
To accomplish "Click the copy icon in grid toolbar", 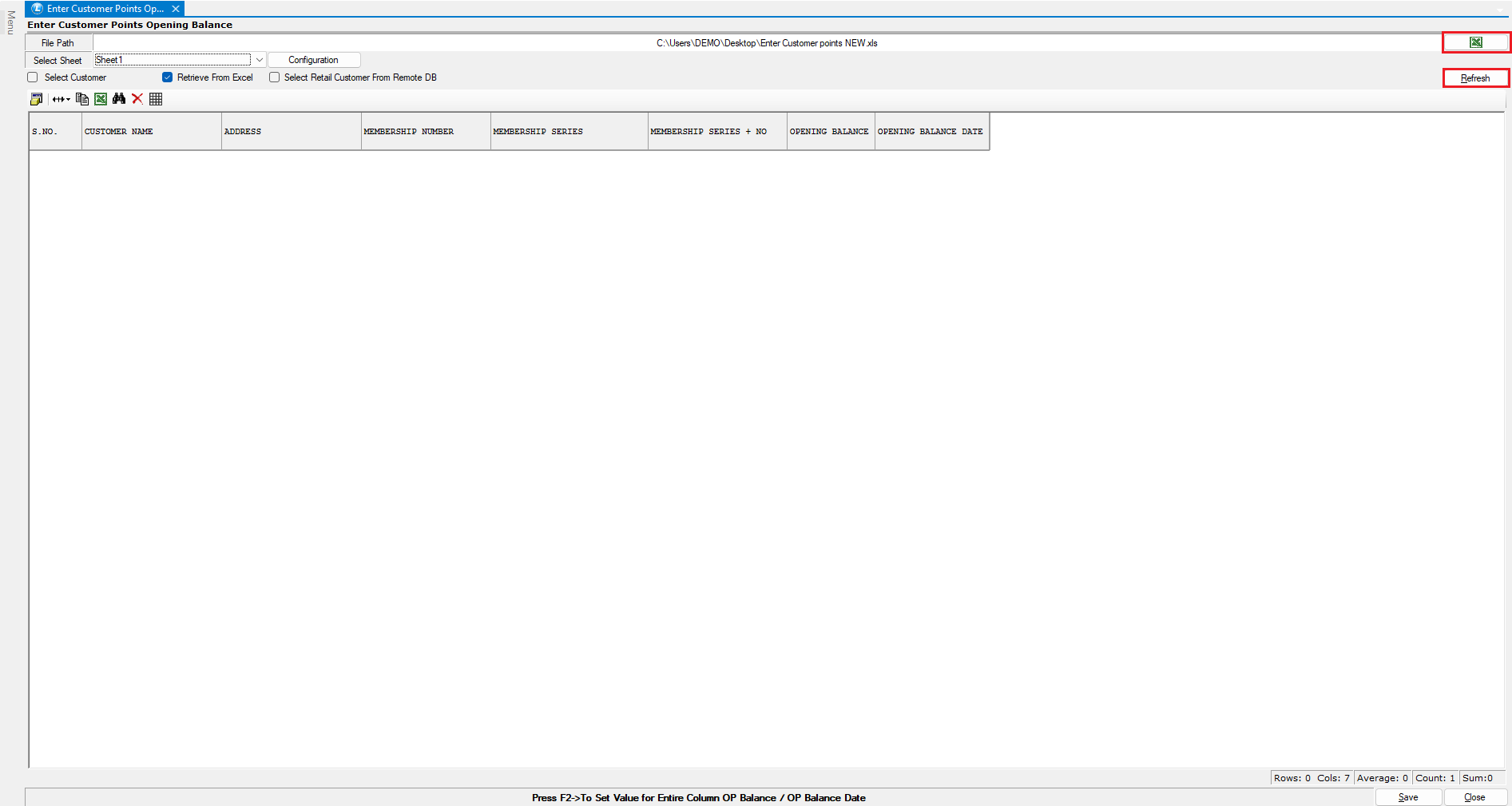I will [x=82, y=99].
